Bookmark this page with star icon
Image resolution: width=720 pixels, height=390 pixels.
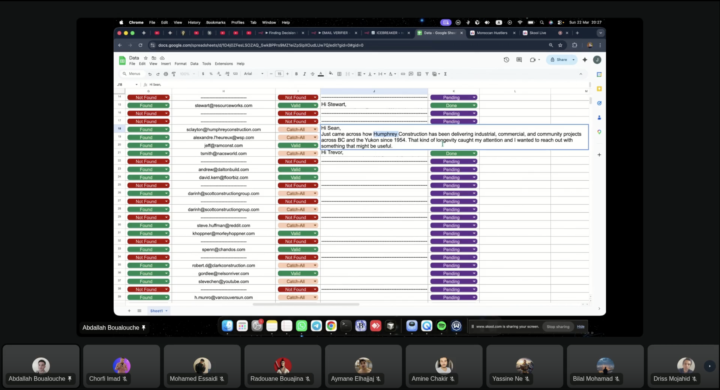[x=560, y=45]
